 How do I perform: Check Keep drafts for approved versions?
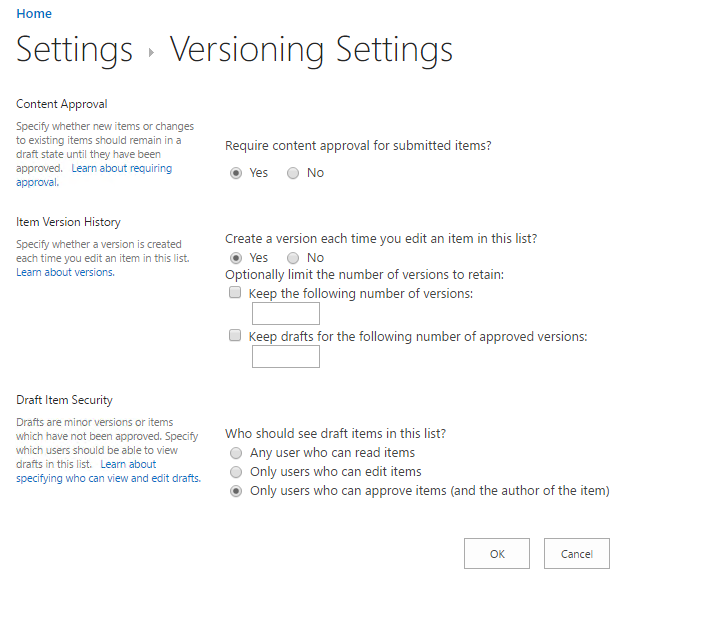click(x=236, y=336)
